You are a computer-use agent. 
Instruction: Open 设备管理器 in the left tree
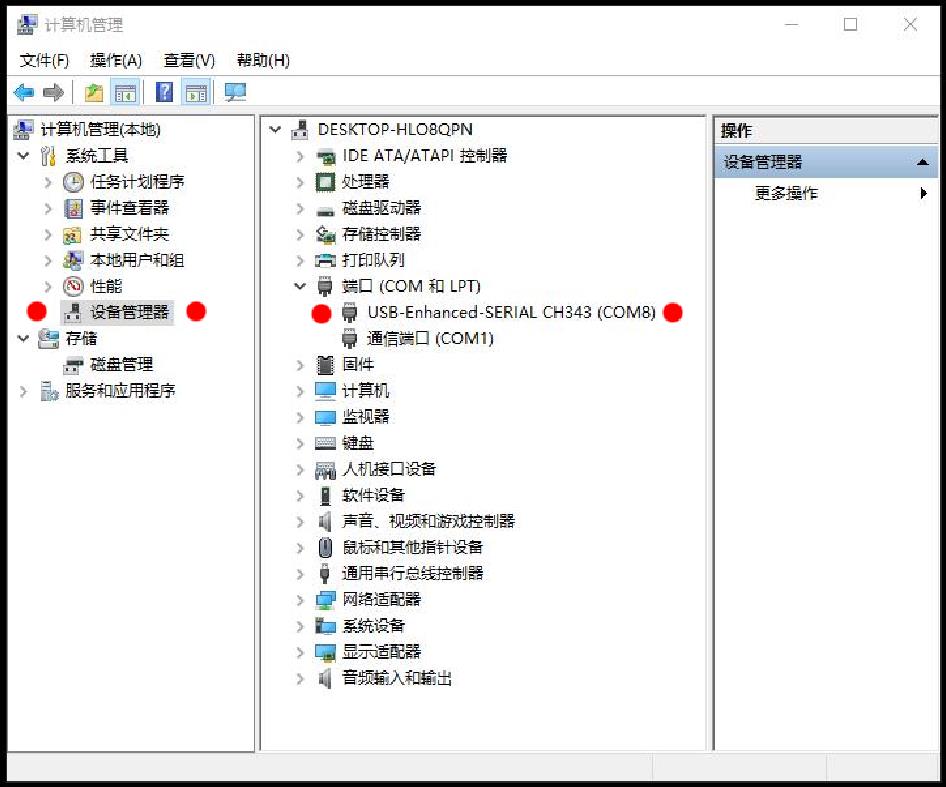[129, 312]
